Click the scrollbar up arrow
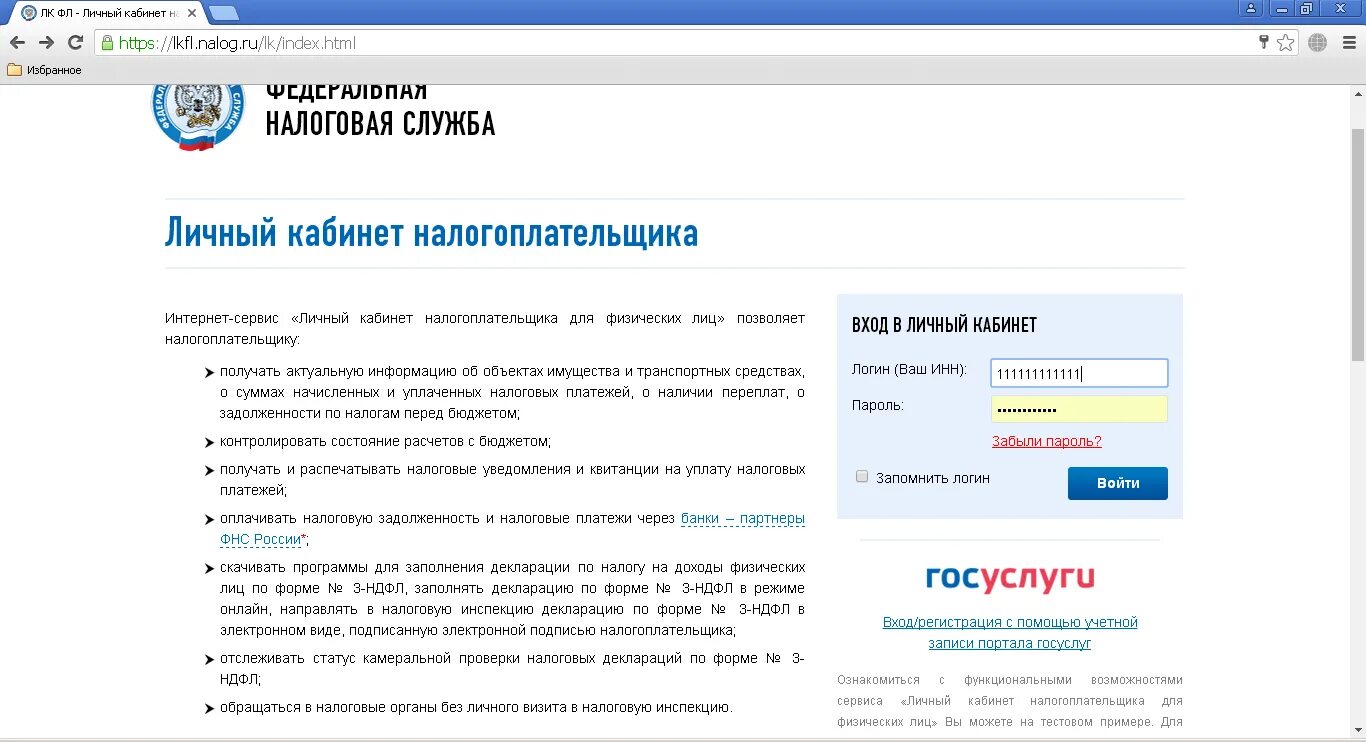1366x742 pixels. tap(1357, 92)
